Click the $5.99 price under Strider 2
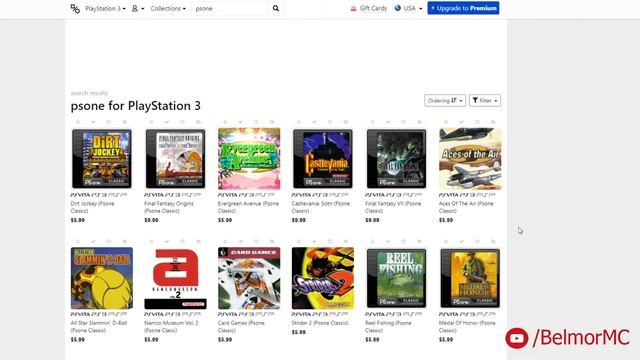Viewport: 640px width, 360px height. pos(298,332)
